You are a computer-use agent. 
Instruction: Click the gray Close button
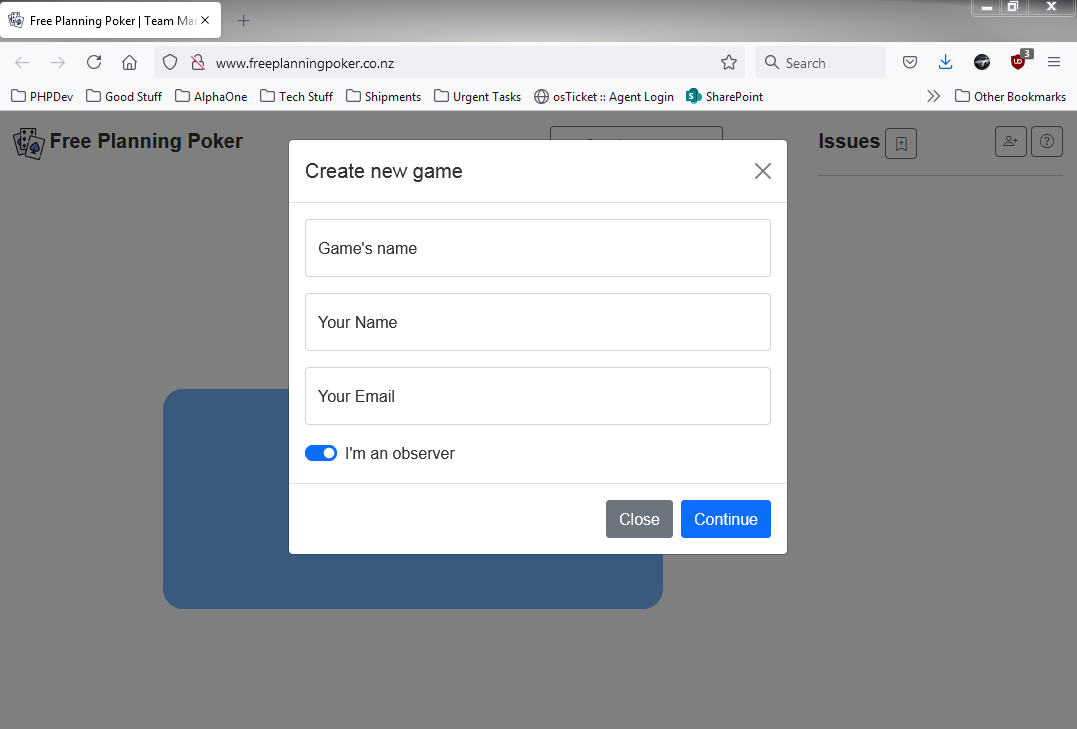pyautogui.click(x=639, y=519)
